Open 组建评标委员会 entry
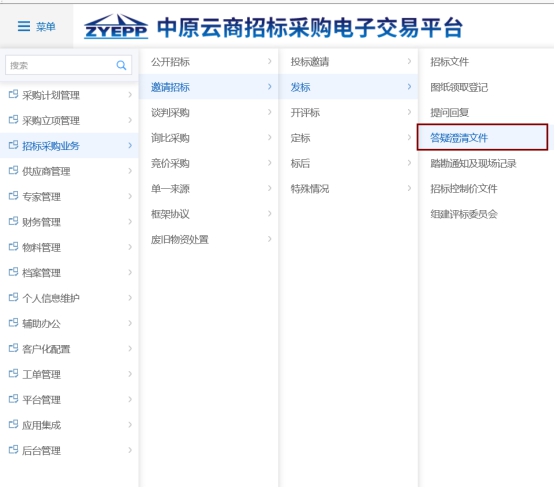Image resolution: width=555 pixels, height=488 pixels. (x=464, y=214)
